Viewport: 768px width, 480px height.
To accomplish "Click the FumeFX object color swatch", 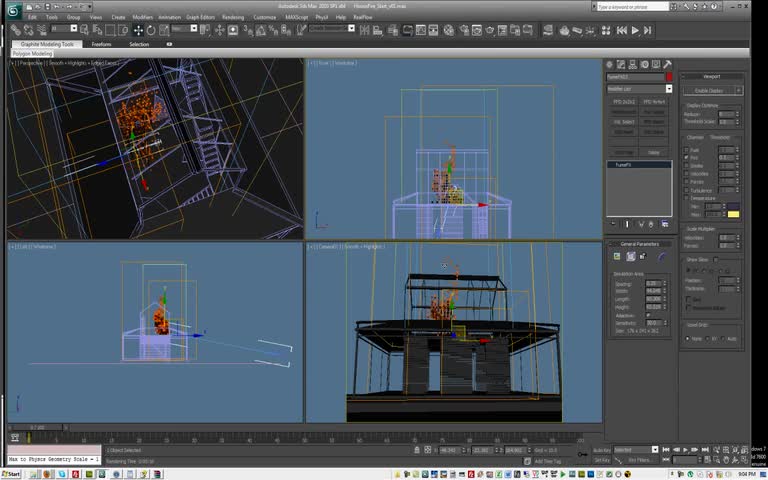I will pos(668,77).
